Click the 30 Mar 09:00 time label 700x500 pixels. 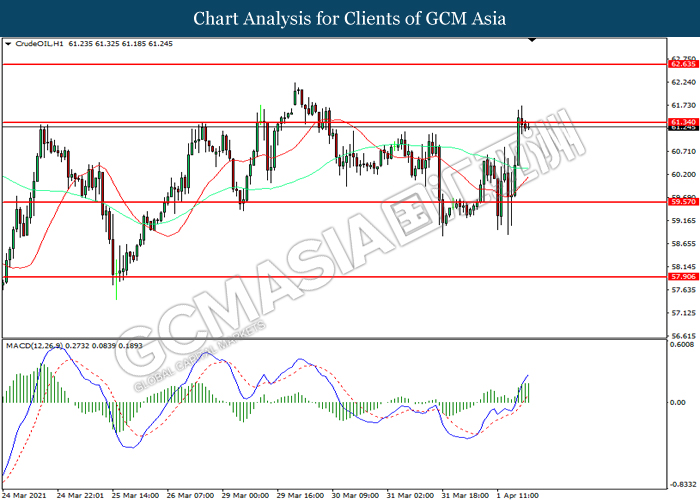pos(355,495)
